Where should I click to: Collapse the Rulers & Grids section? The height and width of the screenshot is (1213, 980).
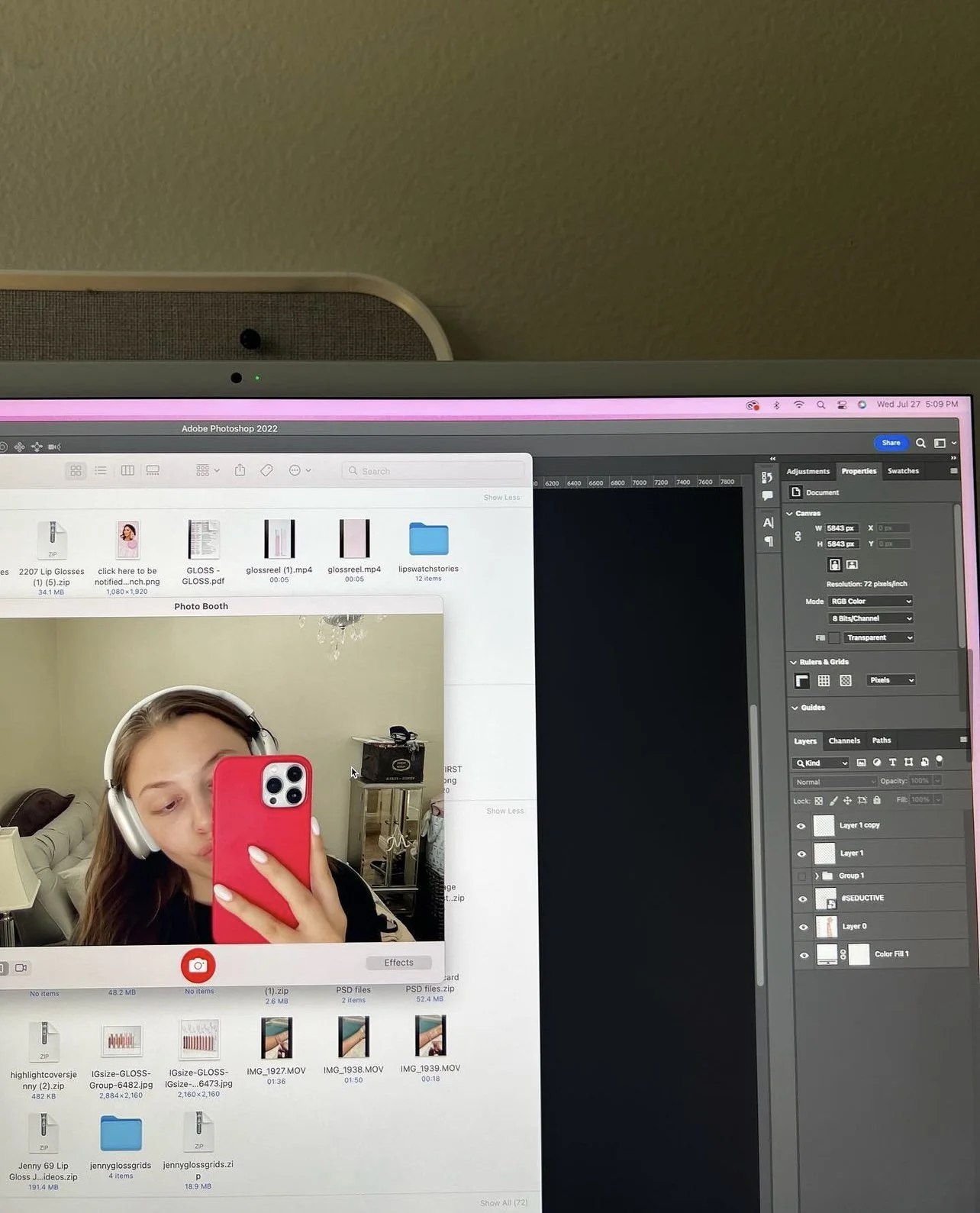793,663
